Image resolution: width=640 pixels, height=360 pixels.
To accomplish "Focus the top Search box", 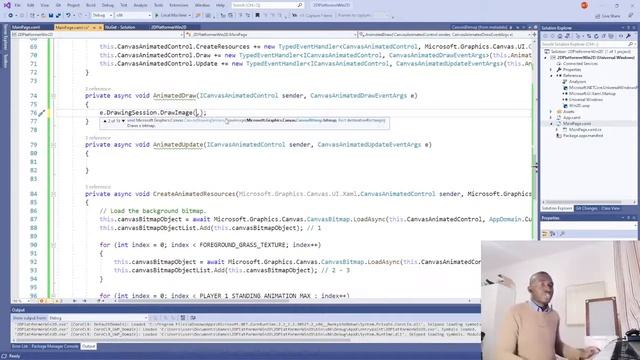I will click(x=267, y=5).
